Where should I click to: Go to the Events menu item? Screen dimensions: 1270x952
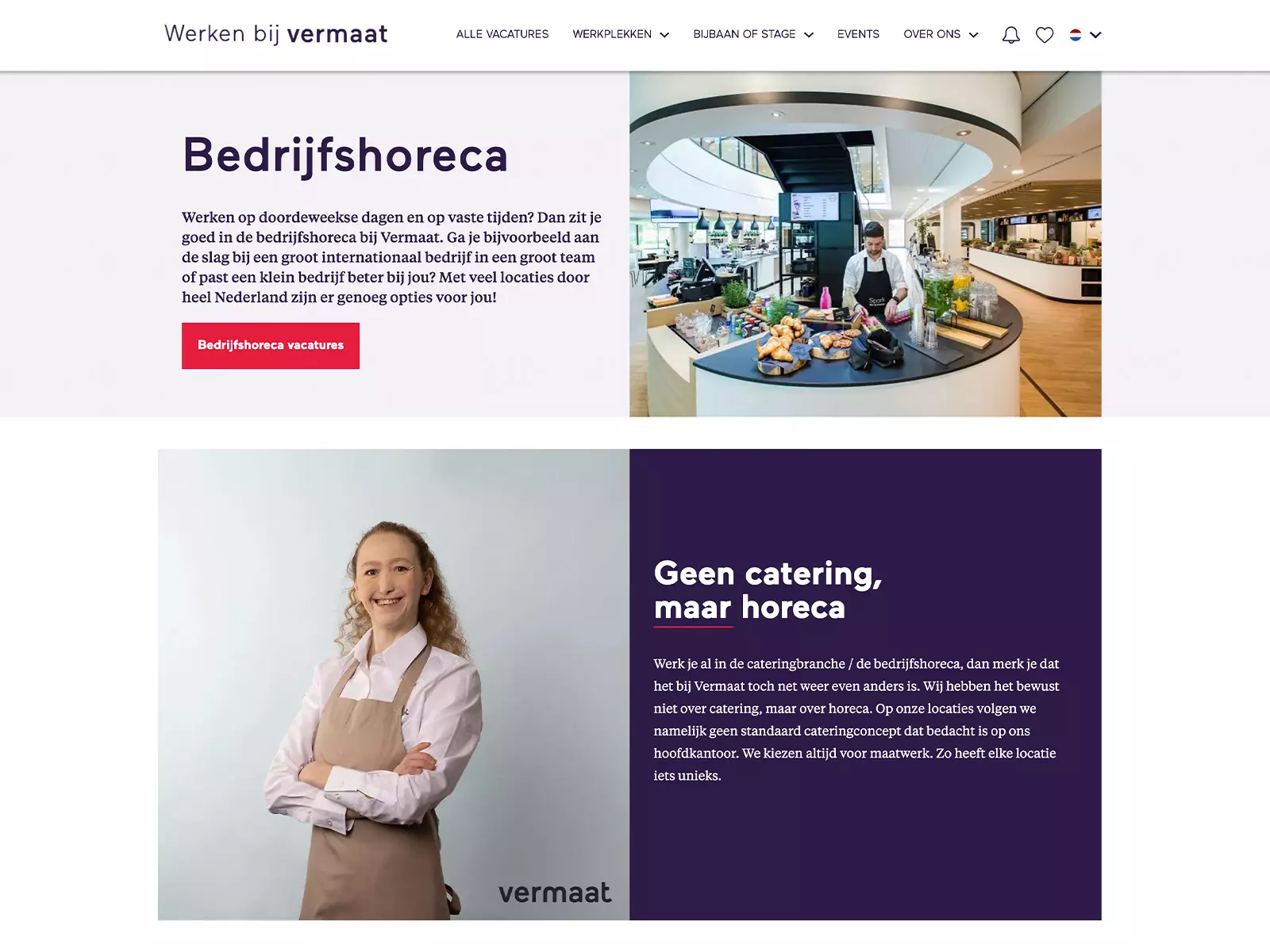tap(858, 34)
